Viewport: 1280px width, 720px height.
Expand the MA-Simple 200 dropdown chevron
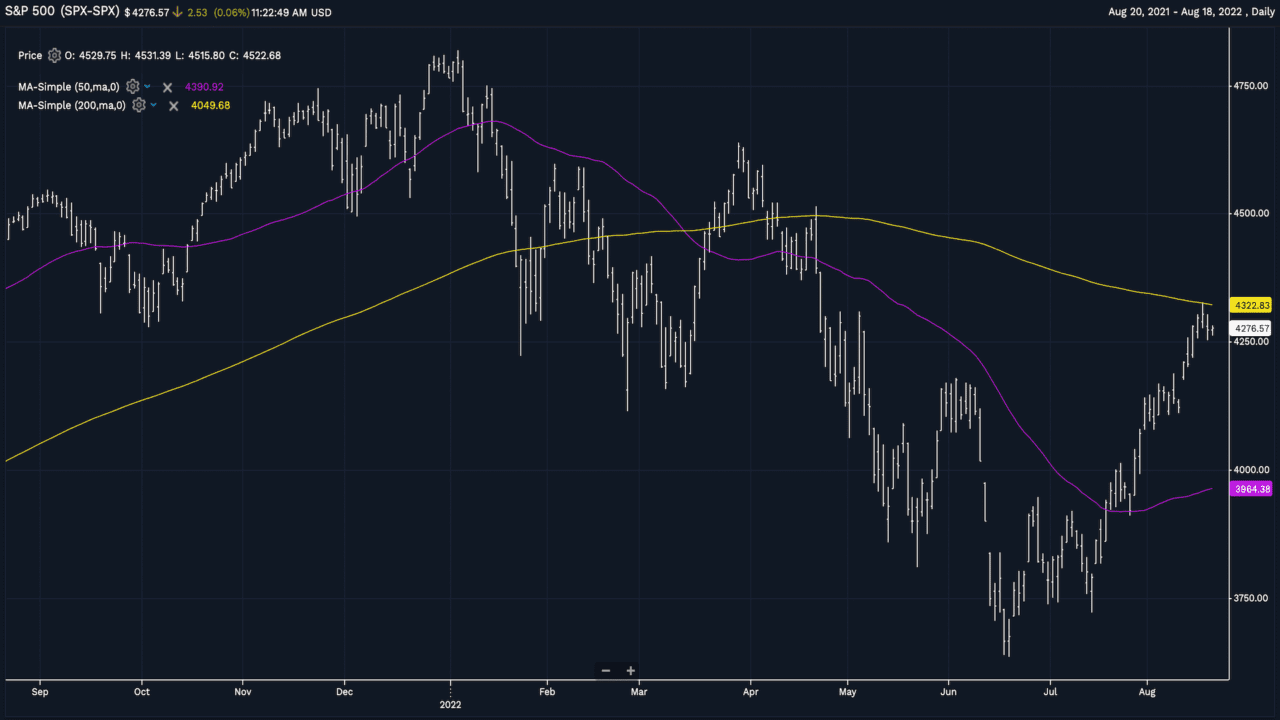point(154,105)
